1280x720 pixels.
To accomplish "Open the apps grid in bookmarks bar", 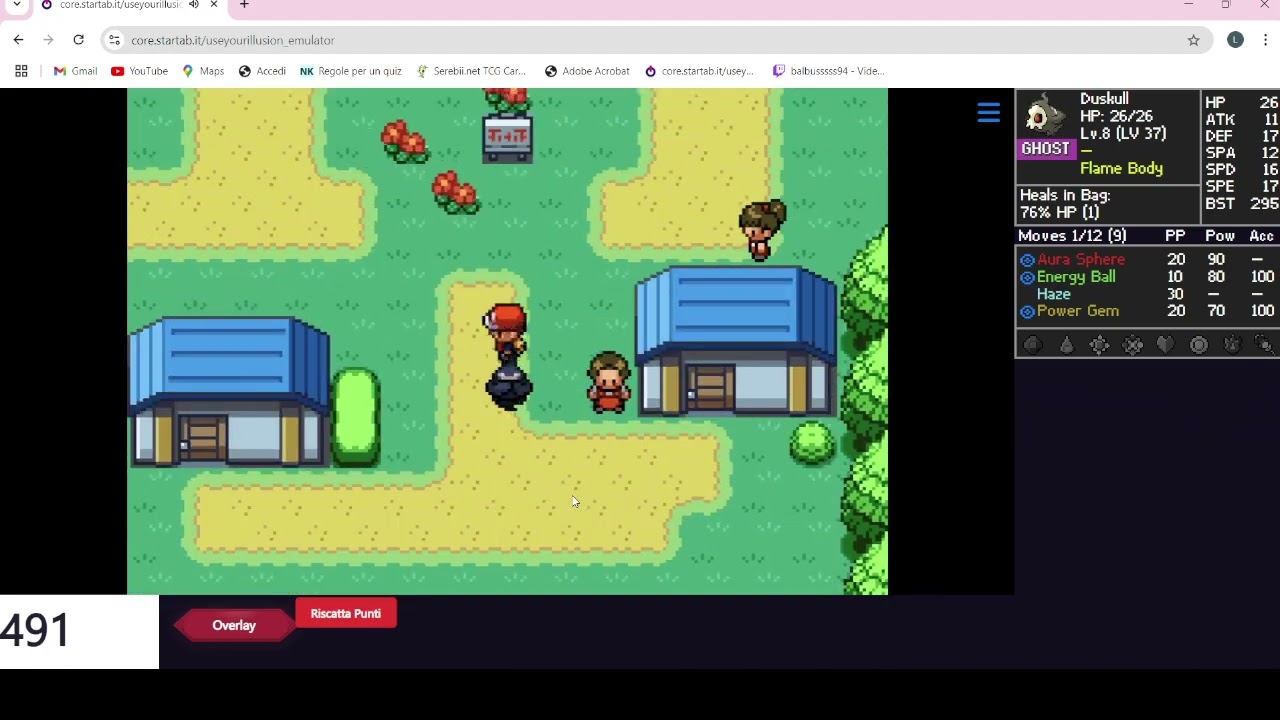I will (21, 71).
